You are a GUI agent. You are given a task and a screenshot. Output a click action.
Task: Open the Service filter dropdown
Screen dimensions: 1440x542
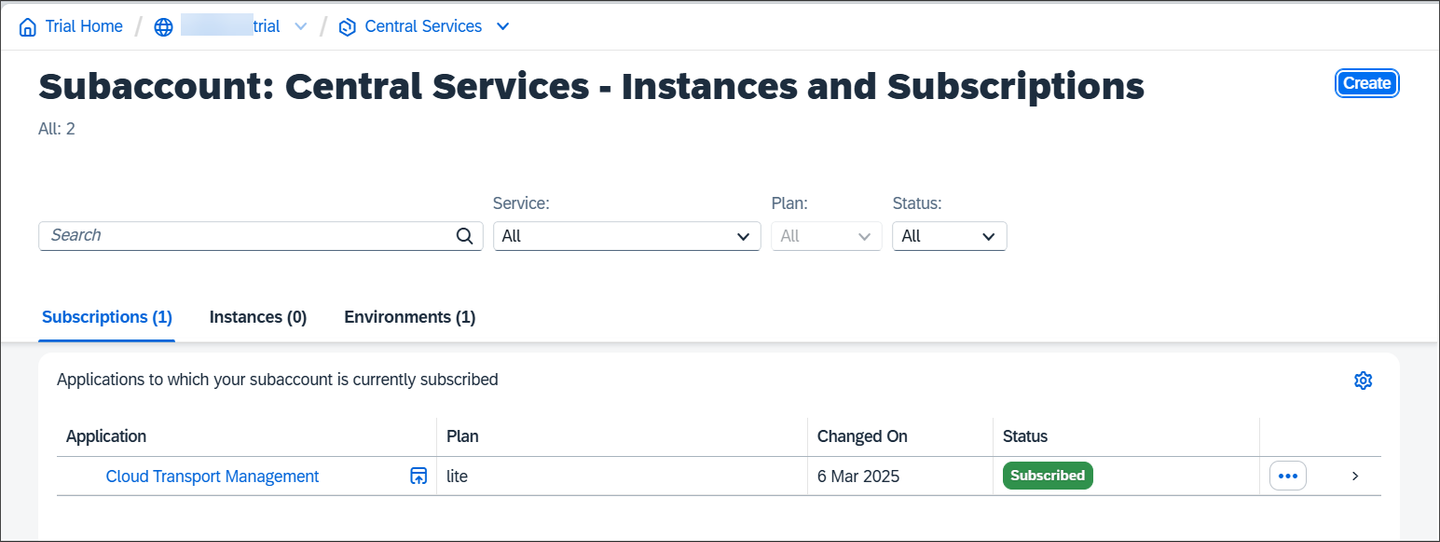[x=627, y=236]
